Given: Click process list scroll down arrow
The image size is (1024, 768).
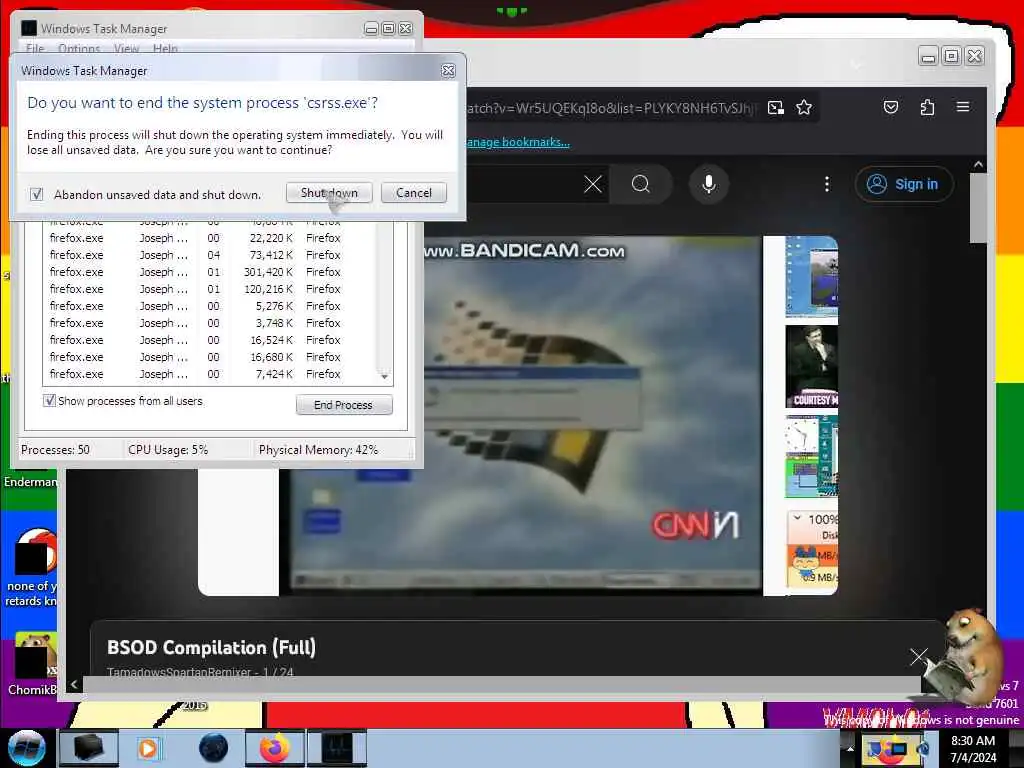Looking at the screenshot, I should pos(384,376).
